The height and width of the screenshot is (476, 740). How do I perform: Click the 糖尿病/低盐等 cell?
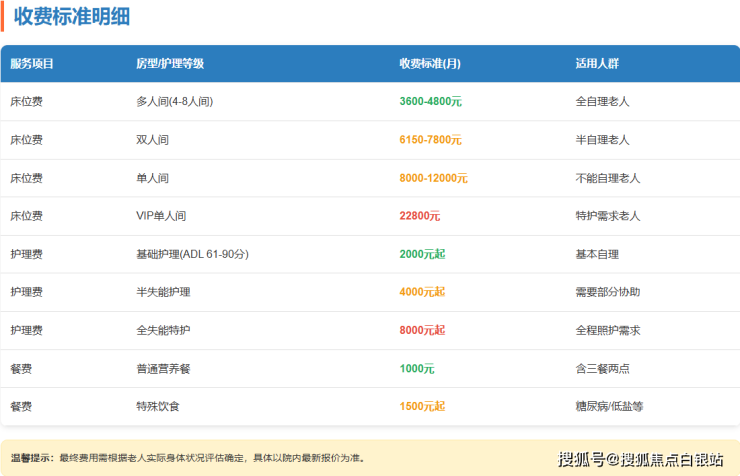(609, 407)
